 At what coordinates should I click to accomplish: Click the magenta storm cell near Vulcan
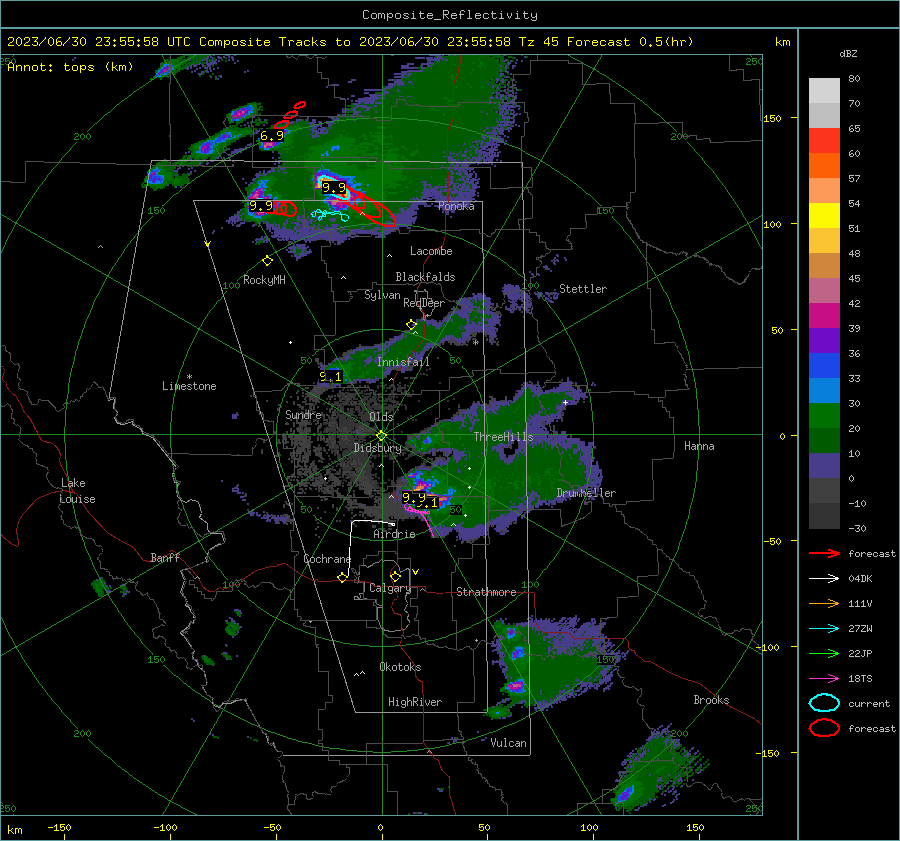pos(515,685)
